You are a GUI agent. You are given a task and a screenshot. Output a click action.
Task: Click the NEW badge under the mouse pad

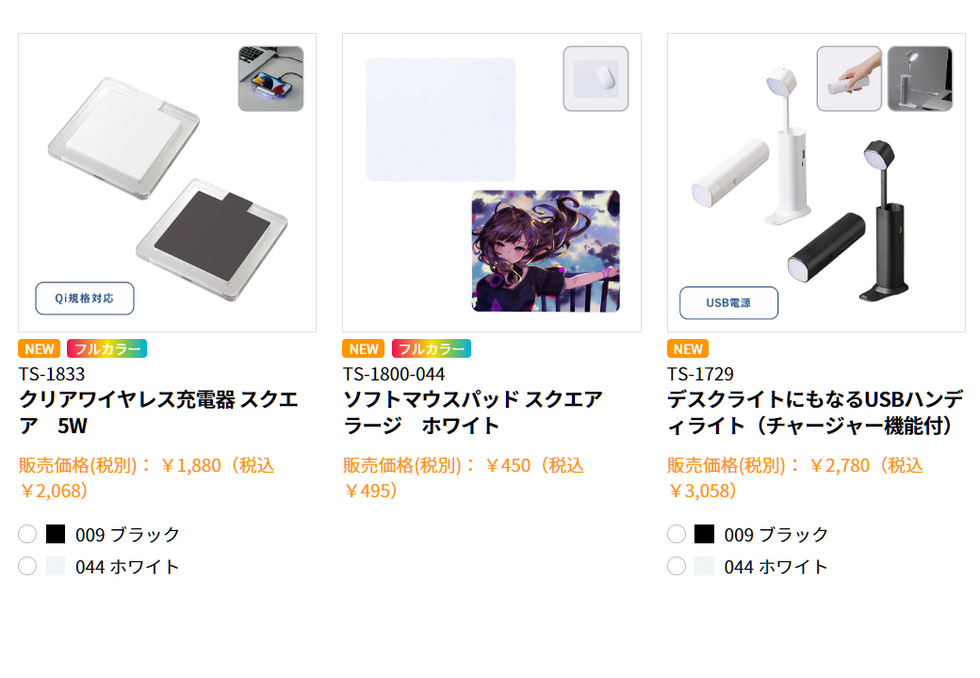tap(364, 349)
